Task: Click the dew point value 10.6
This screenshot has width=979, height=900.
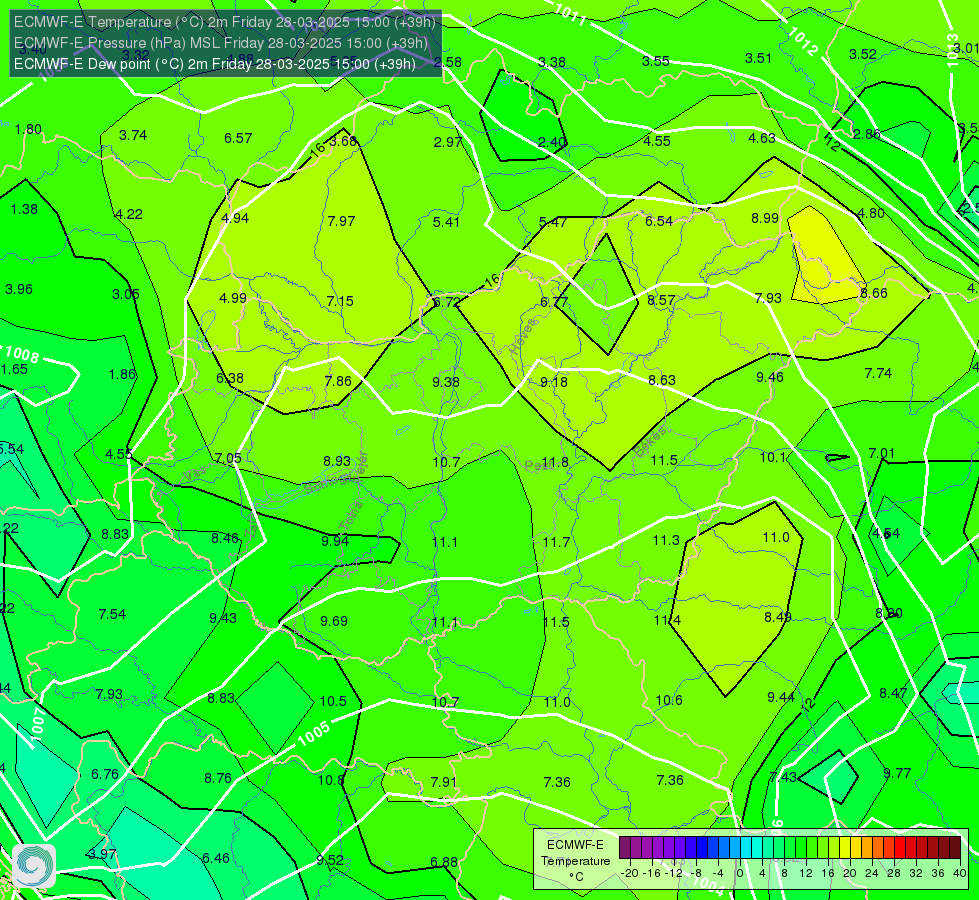Action: pyautogui.click(x=669, y=700)
